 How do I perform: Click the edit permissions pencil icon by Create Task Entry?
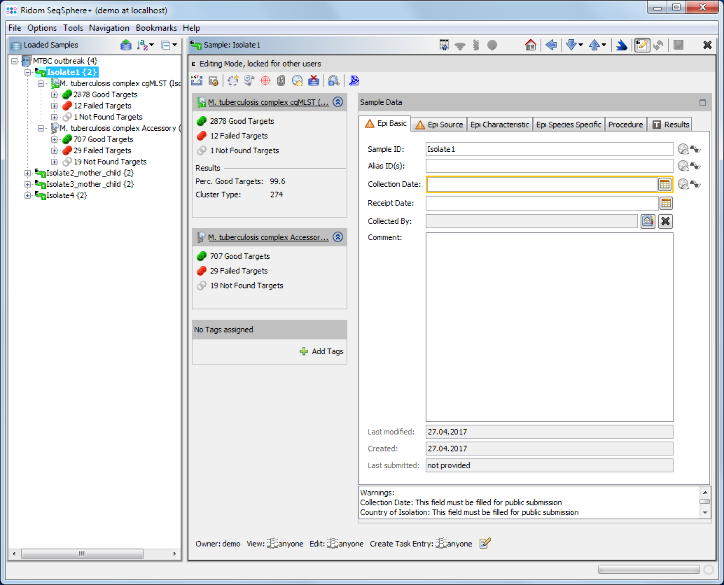tap(485, 543)
